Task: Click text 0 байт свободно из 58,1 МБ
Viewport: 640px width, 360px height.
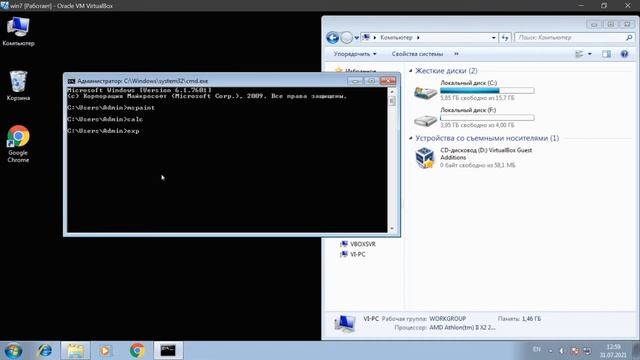Action: [x=478, y=165]
